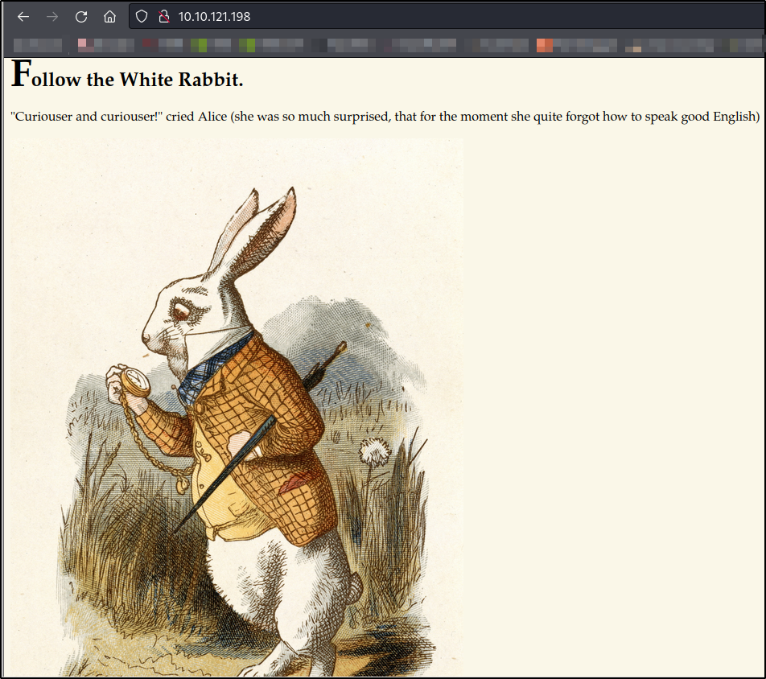Open tracking protection shield icon
The image size is (766, 679).
[x=142, y=17]
